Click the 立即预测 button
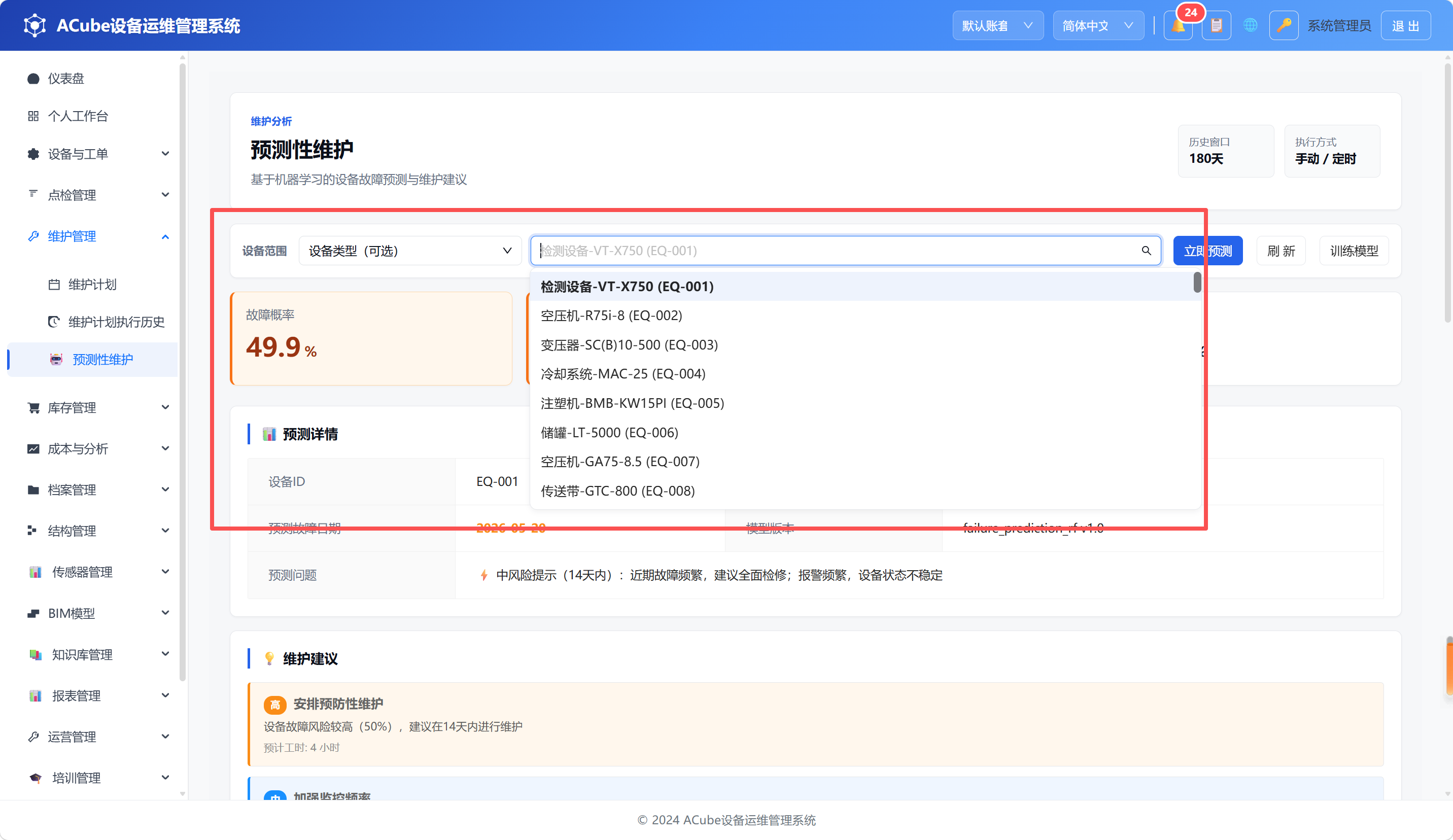The width and height of the screenshot is (1453, 840). (1207, 250)
